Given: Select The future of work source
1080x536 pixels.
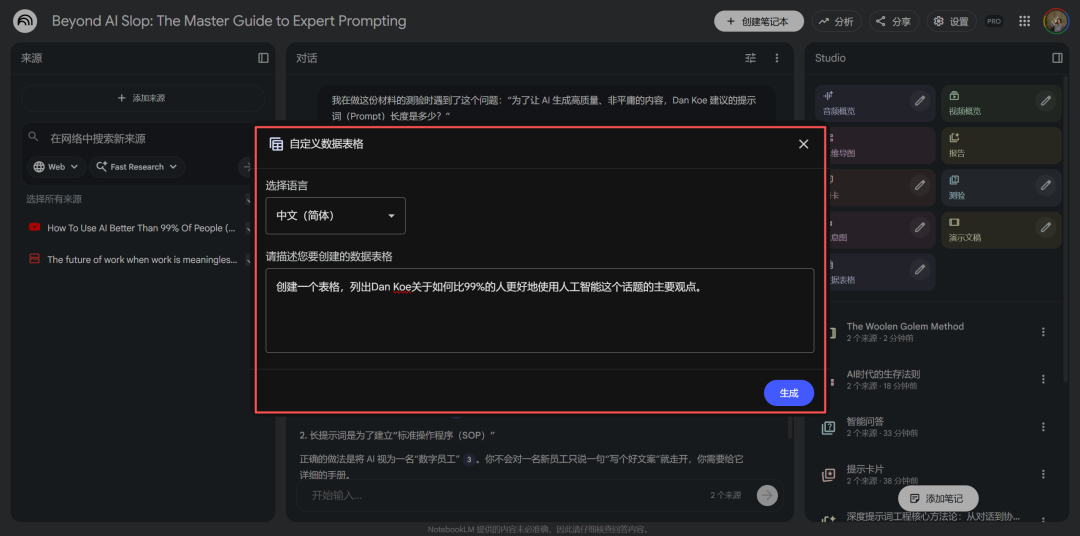Looking at the screenshot, I should pos(143,259).
